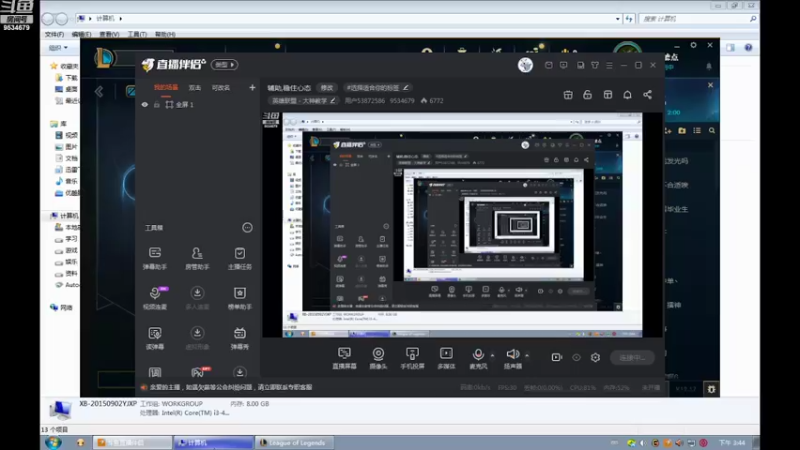
Task: Edit the 英雄联盟 category label
Action: coord(303,101)
